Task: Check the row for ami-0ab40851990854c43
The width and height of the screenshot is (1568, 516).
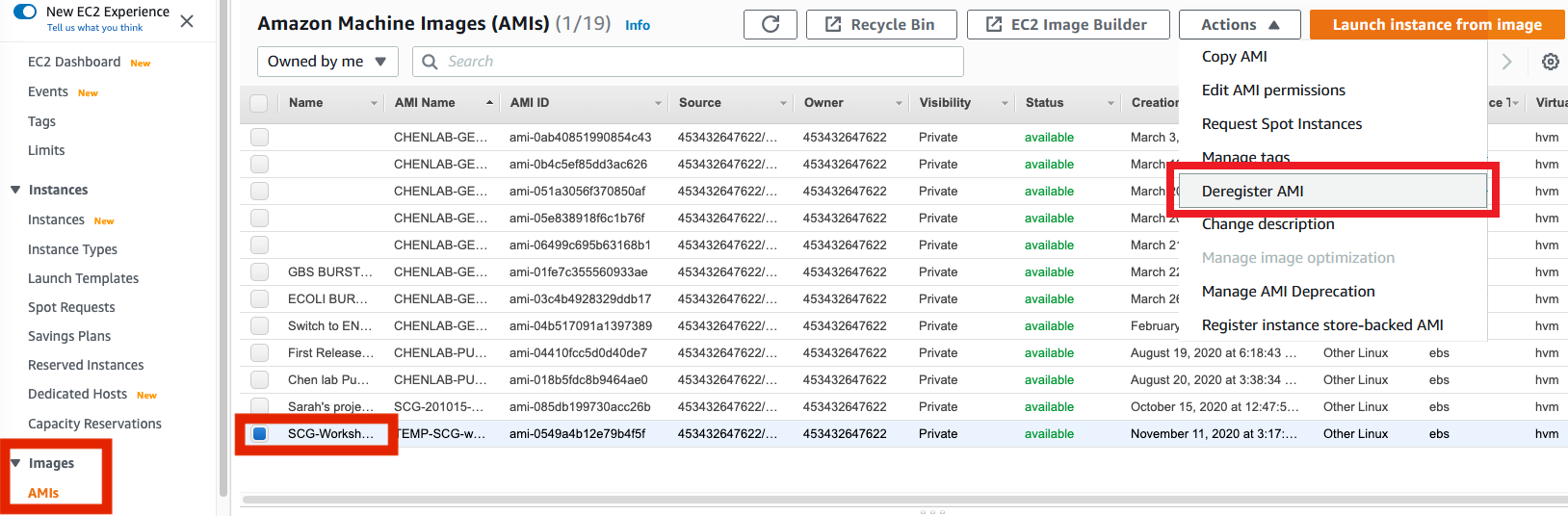Action: (x=259, y=138)
